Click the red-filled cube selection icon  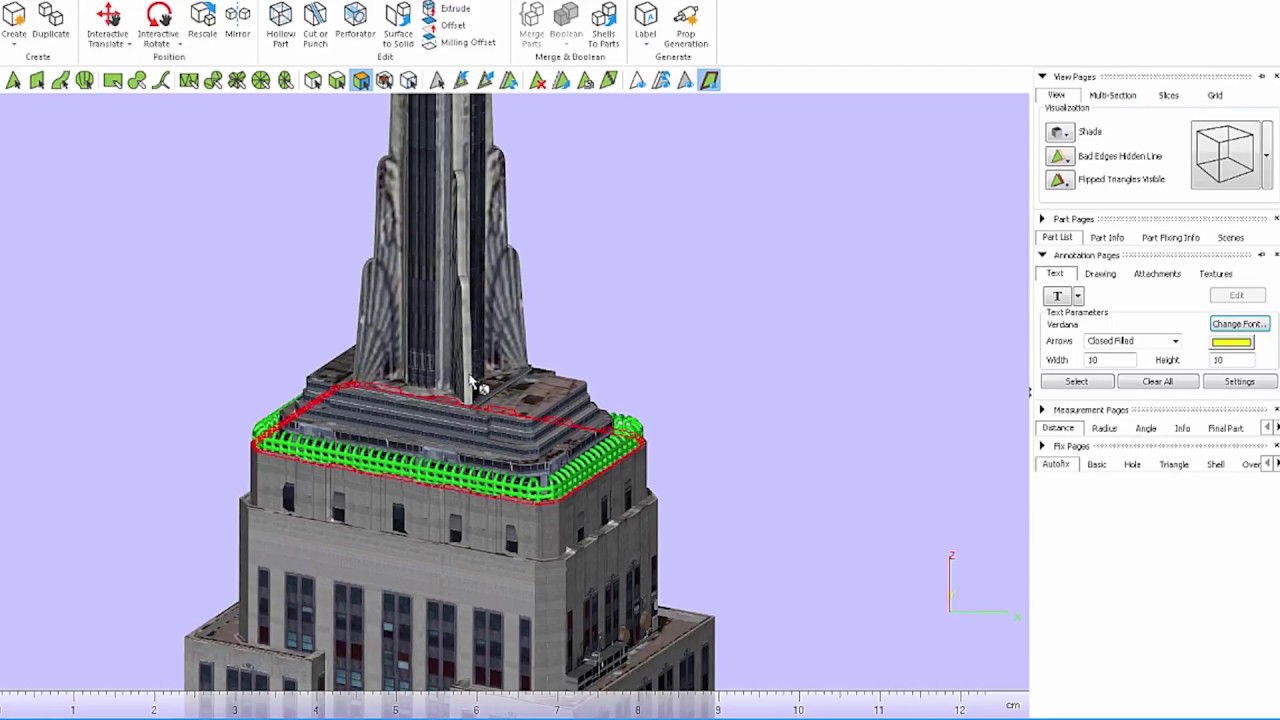[384, 81]
